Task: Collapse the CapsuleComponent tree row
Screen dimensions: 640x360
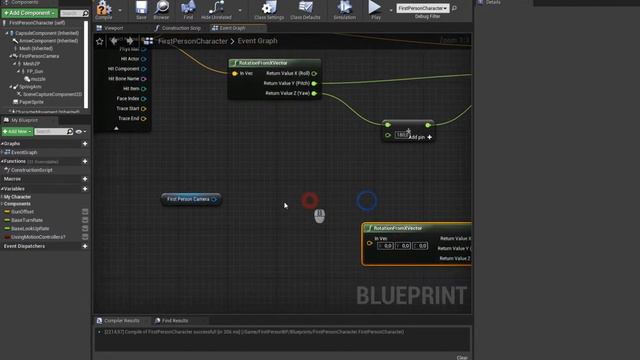Action: coord(7,33)
